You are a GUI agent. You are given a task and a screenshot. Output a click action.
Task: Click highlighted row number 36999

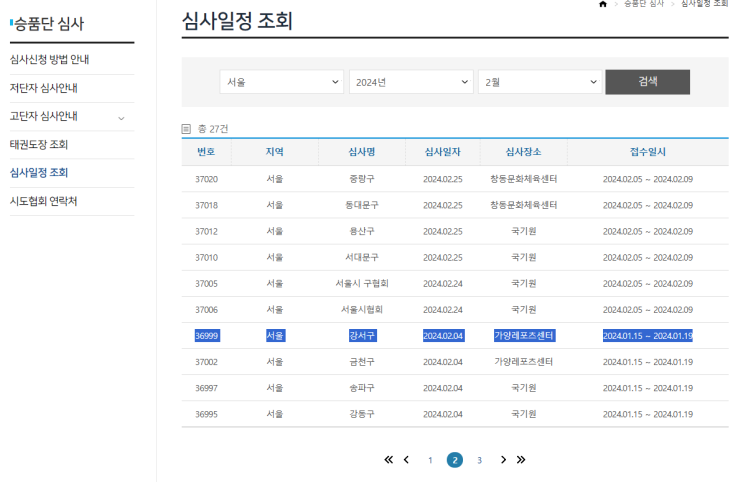207,336
